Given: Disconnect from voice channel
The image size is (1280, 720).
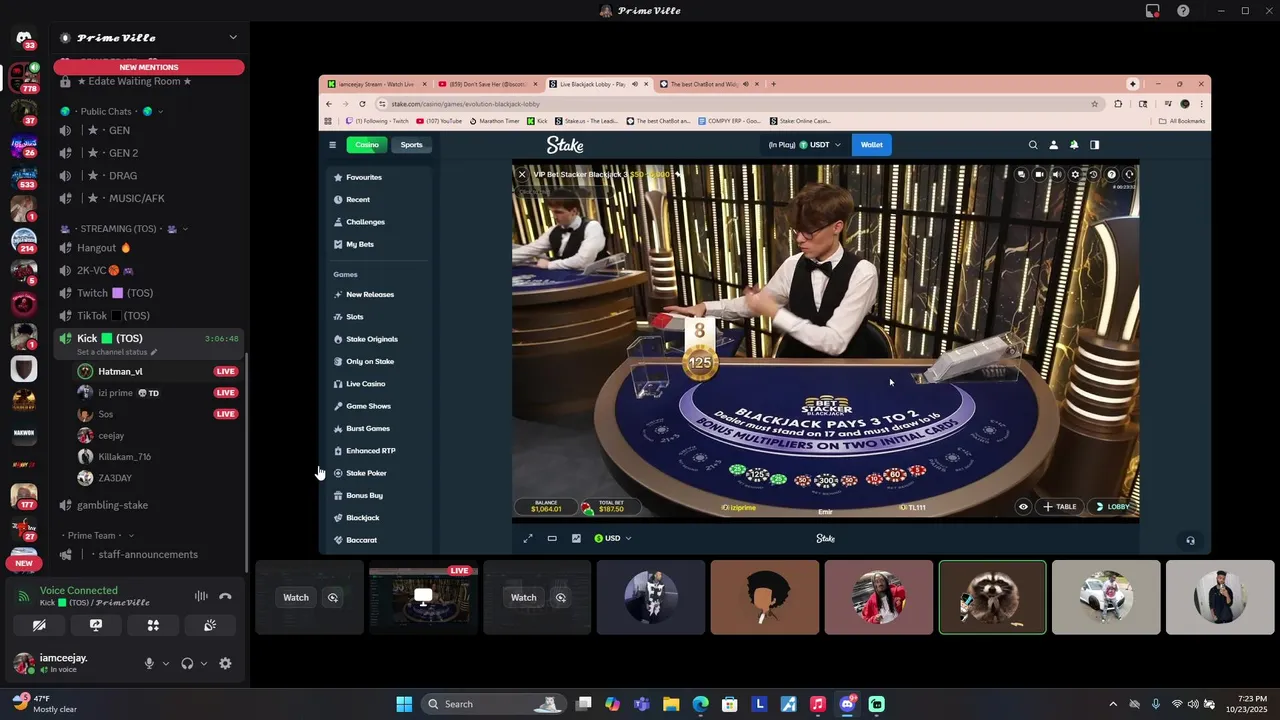Looking at the screenshot, I should coord(225,596).
